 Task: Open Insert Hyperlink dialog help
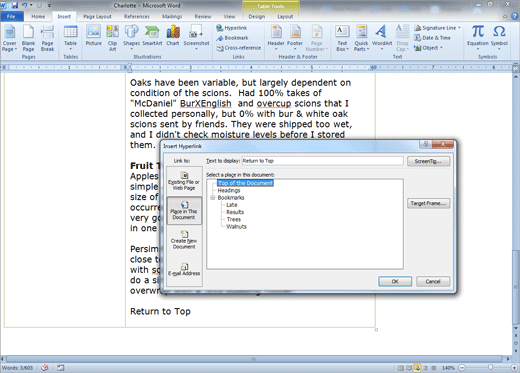click(426, 144)
